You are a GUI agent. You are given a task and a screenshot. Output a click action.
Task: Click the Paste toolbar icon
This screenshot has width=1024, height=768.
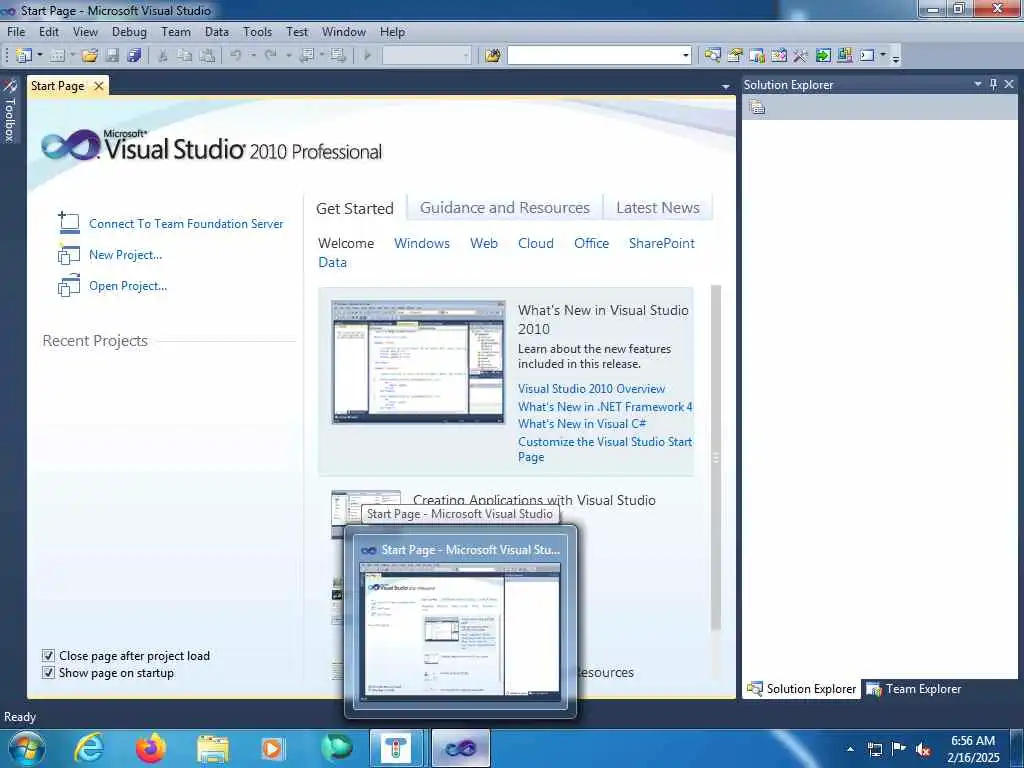click(207, 56)
